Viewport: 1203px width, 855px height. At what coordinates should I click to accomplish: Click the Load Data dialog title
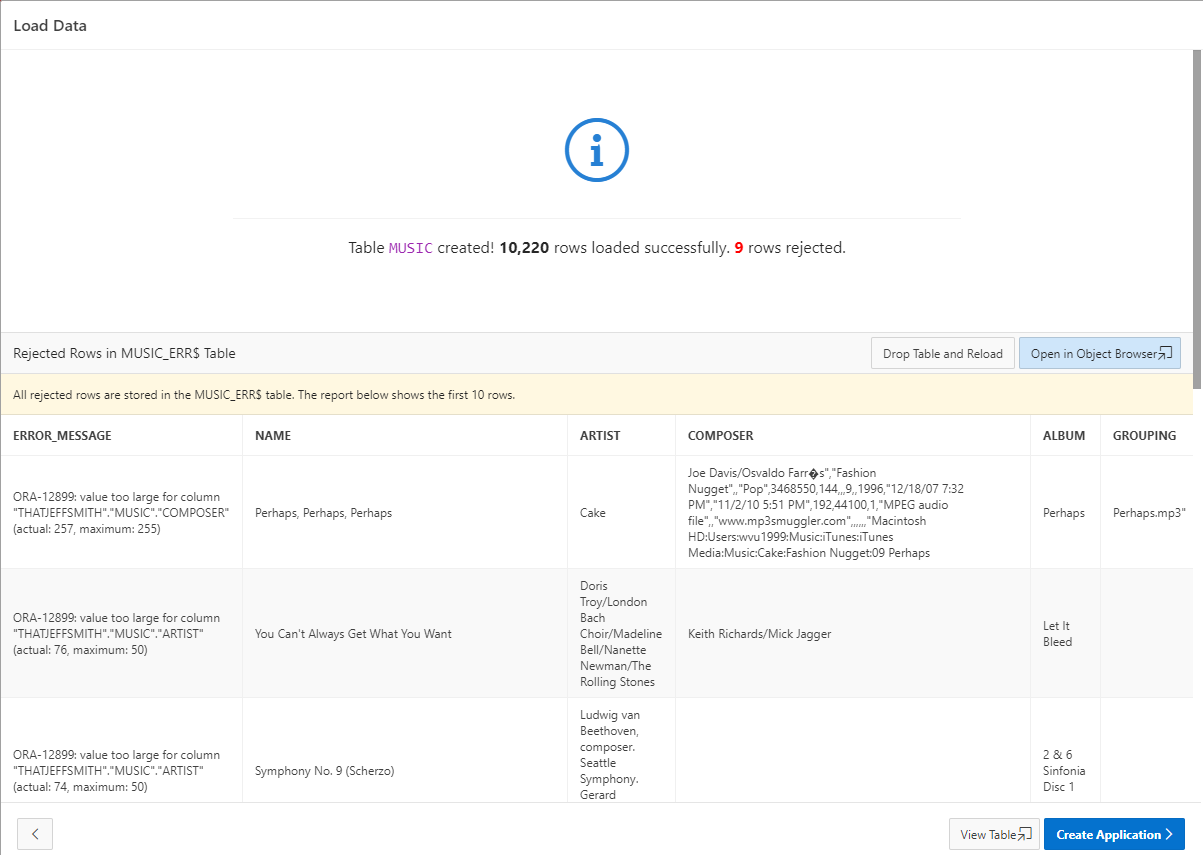click(x=50, y=26)
